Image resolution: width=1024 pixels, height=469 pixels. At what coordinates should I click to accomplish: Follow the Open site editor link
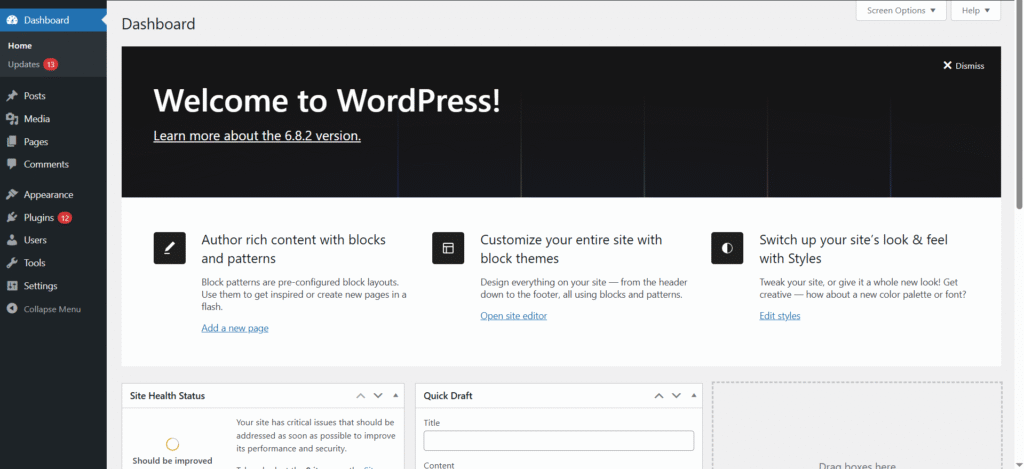coord(513,316)
